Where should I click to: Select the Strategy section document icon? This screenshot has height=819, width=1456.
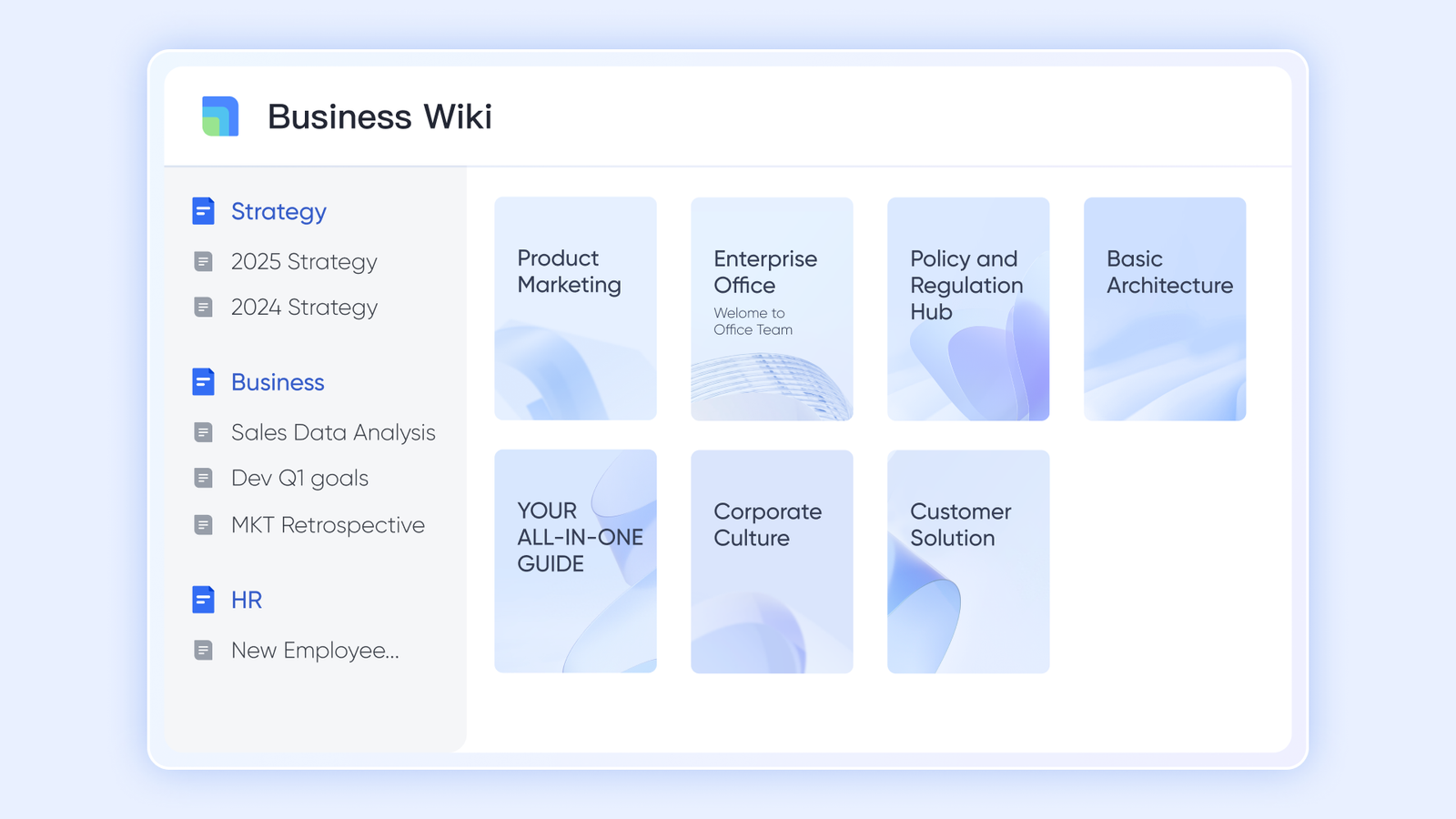tap(203, 210)
